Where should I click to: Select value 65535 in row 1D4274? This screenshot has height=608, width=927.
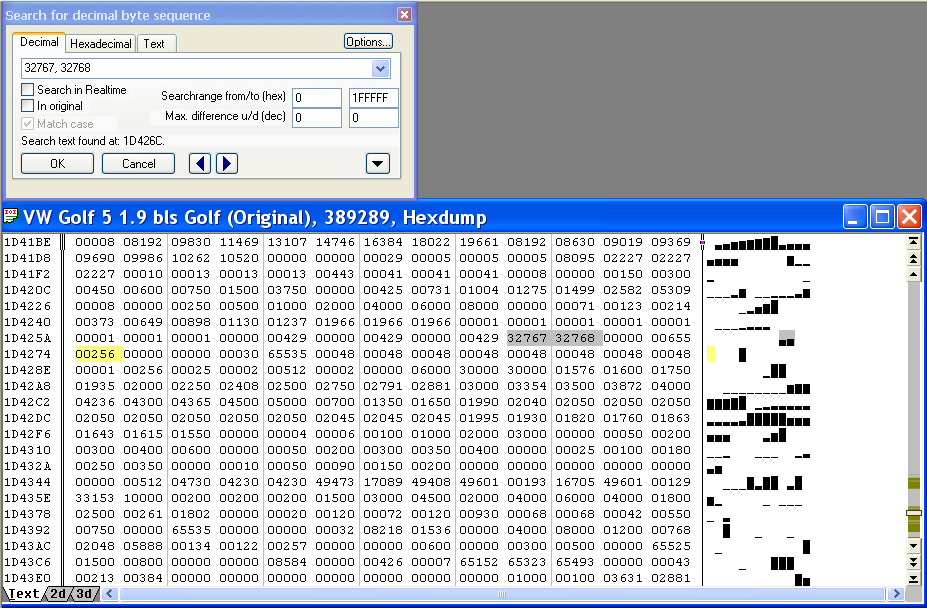(x=287, y=354)
